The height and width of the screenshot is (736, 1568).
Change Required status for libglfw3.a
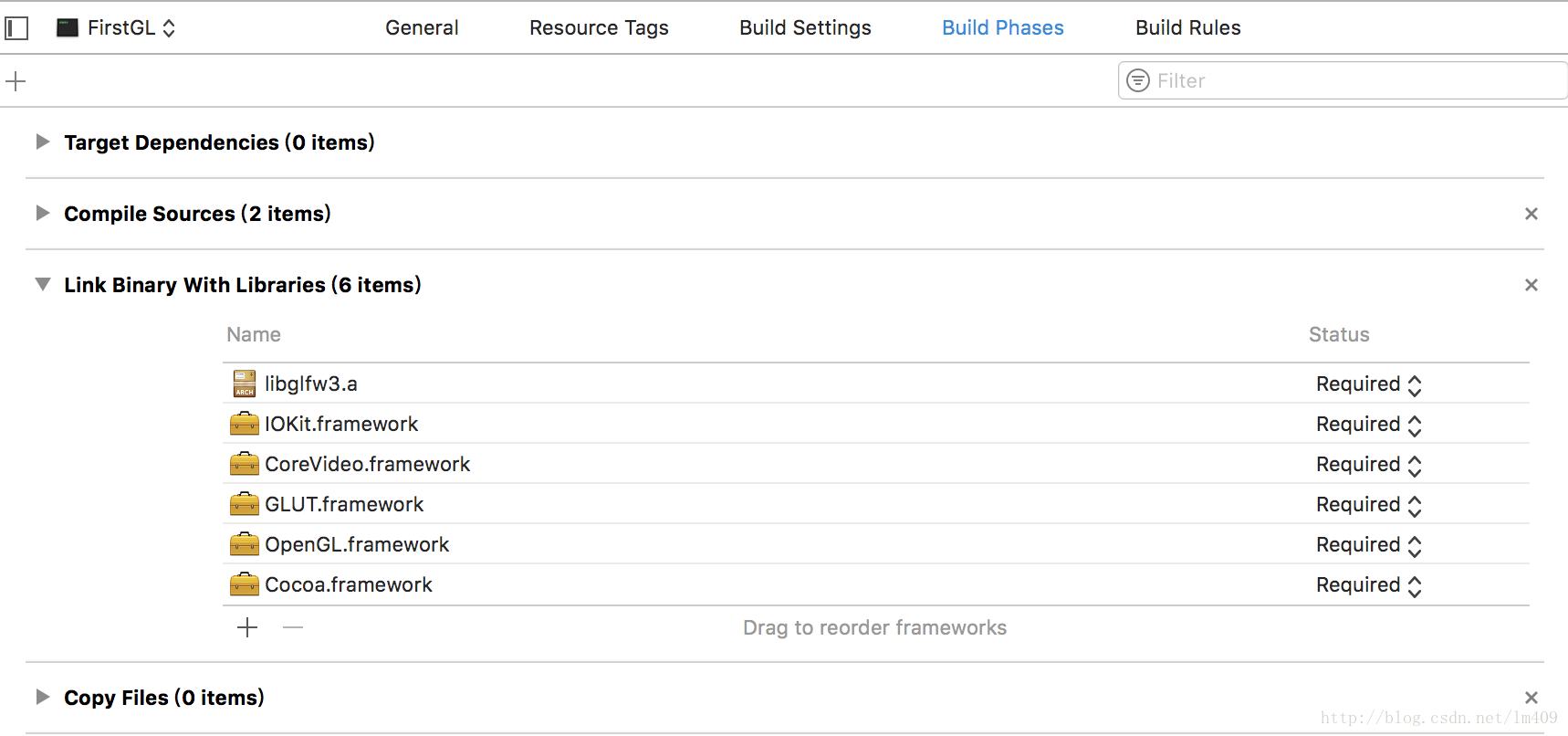pos(1369,384)
